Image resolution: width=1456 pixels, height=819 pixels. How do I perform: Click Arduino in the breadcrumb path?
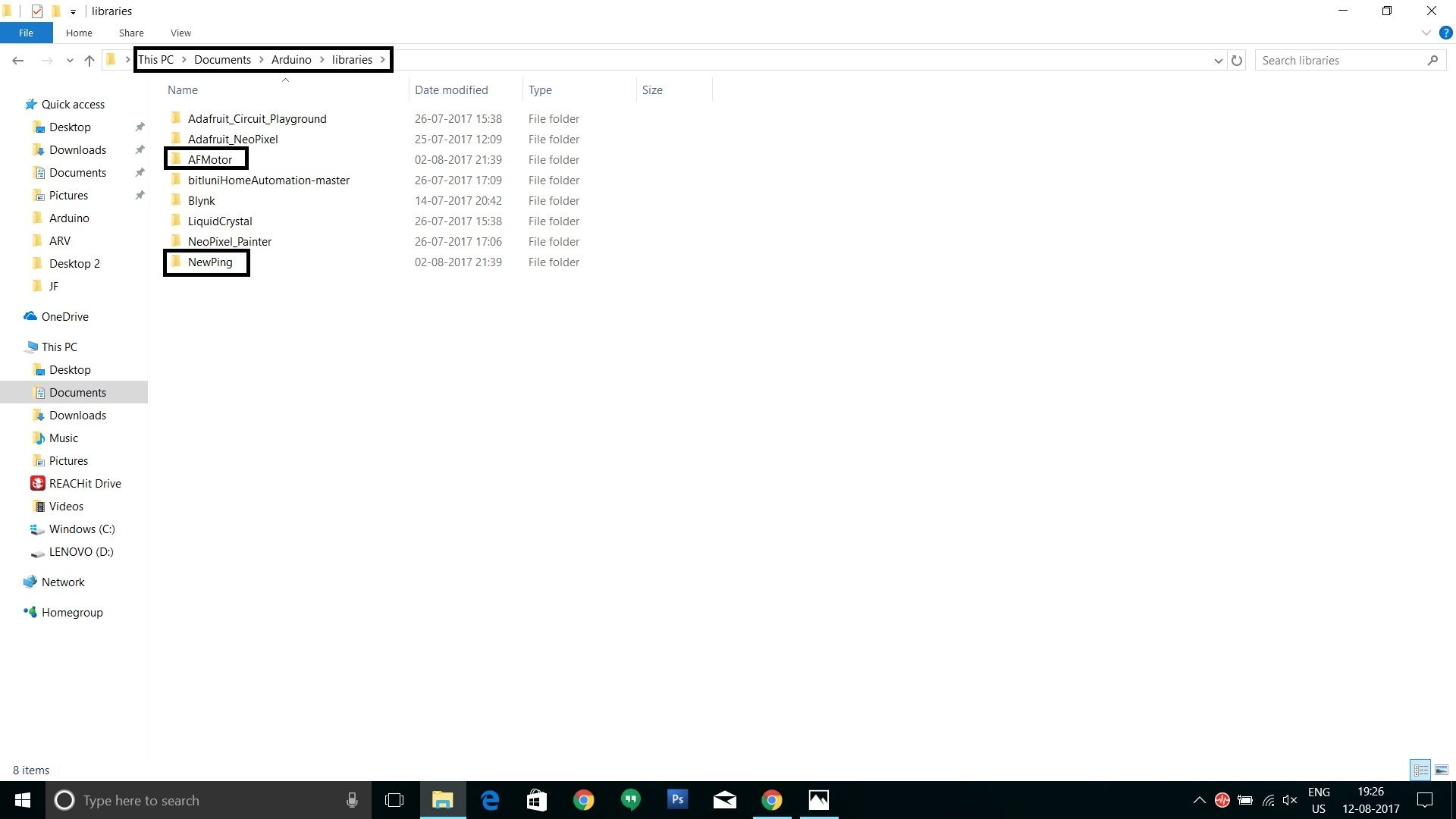pyautogui.click(x=291, y=60)
